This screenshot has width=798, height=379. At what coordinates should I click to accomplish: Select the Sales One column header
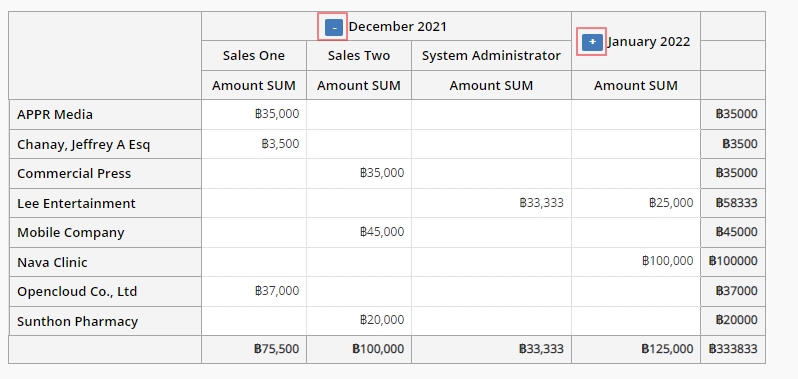pos(253,55)
